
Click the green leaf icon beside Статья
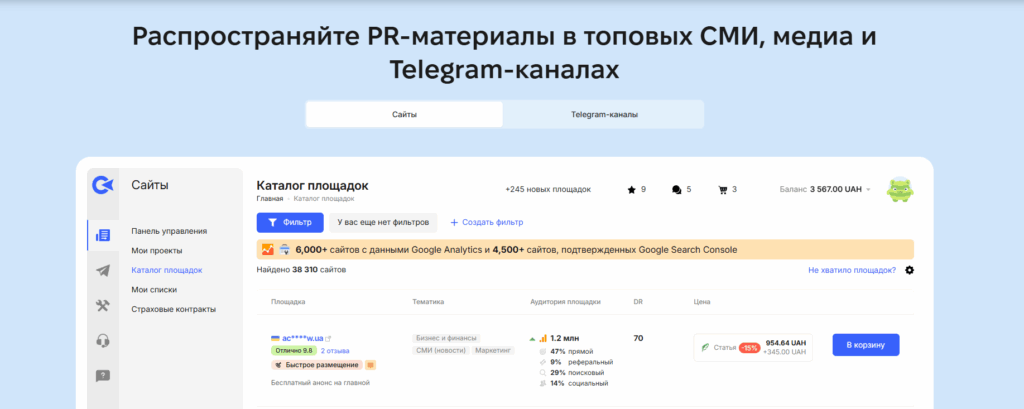706,348
